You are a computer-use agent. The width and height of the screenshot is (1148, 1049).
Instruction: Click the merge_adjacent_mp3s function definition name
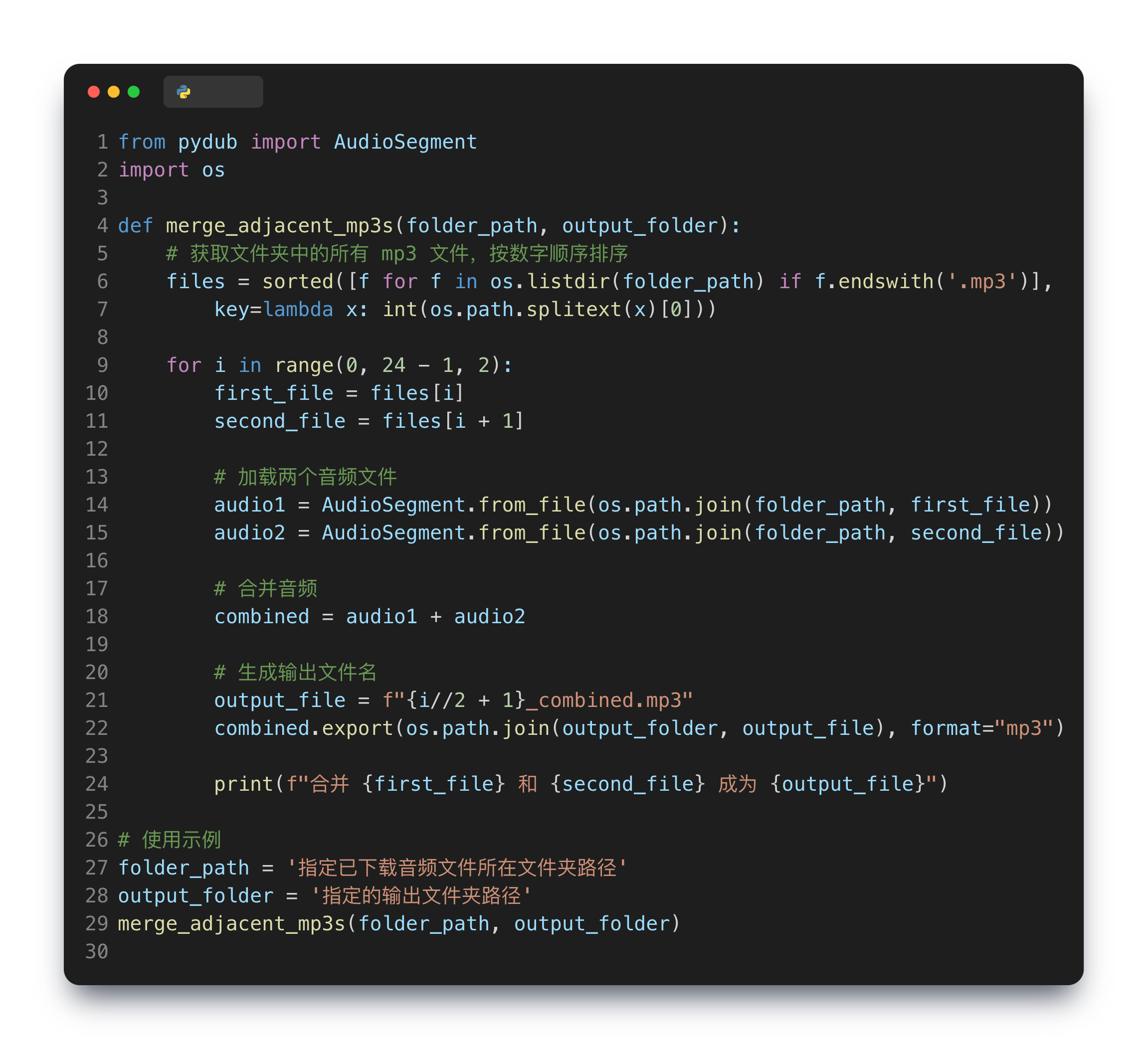279,226
